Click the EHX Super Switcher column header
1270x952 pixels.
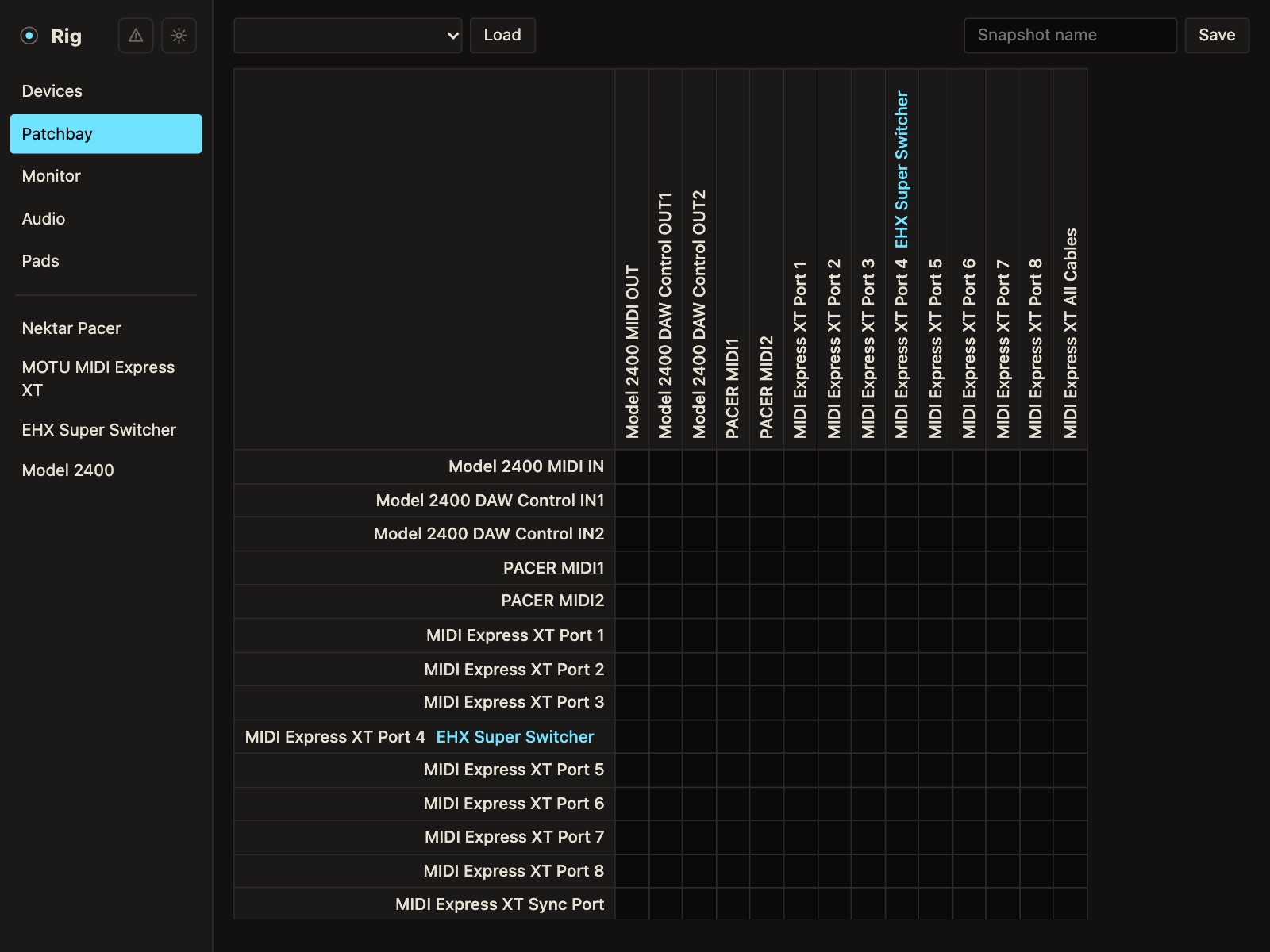(x=902, y=169)
